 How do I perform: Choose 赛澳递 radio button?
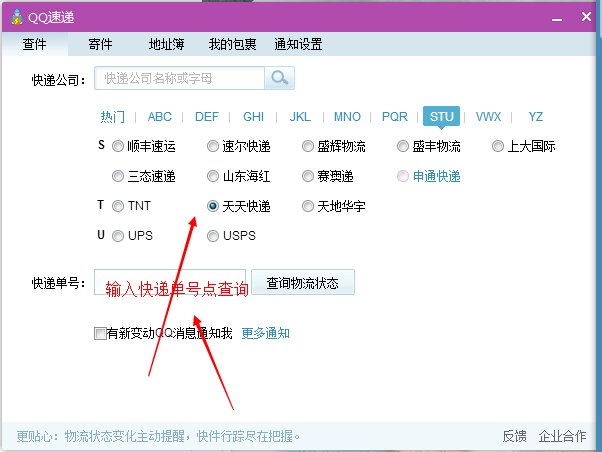coord(308,176)
